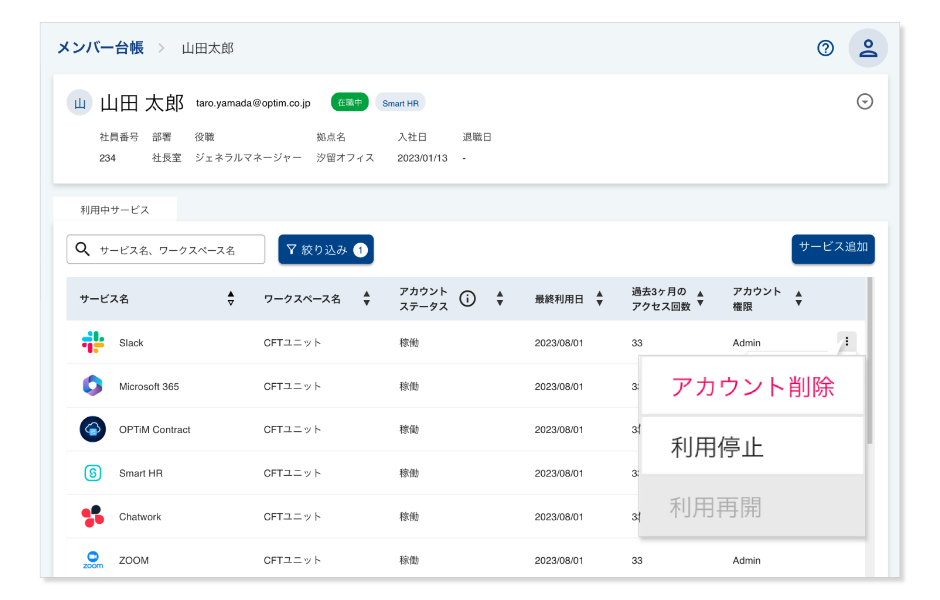Viewport: 940px width, 600px height.
Task: Open the help question mark icon
Action: 824,47
